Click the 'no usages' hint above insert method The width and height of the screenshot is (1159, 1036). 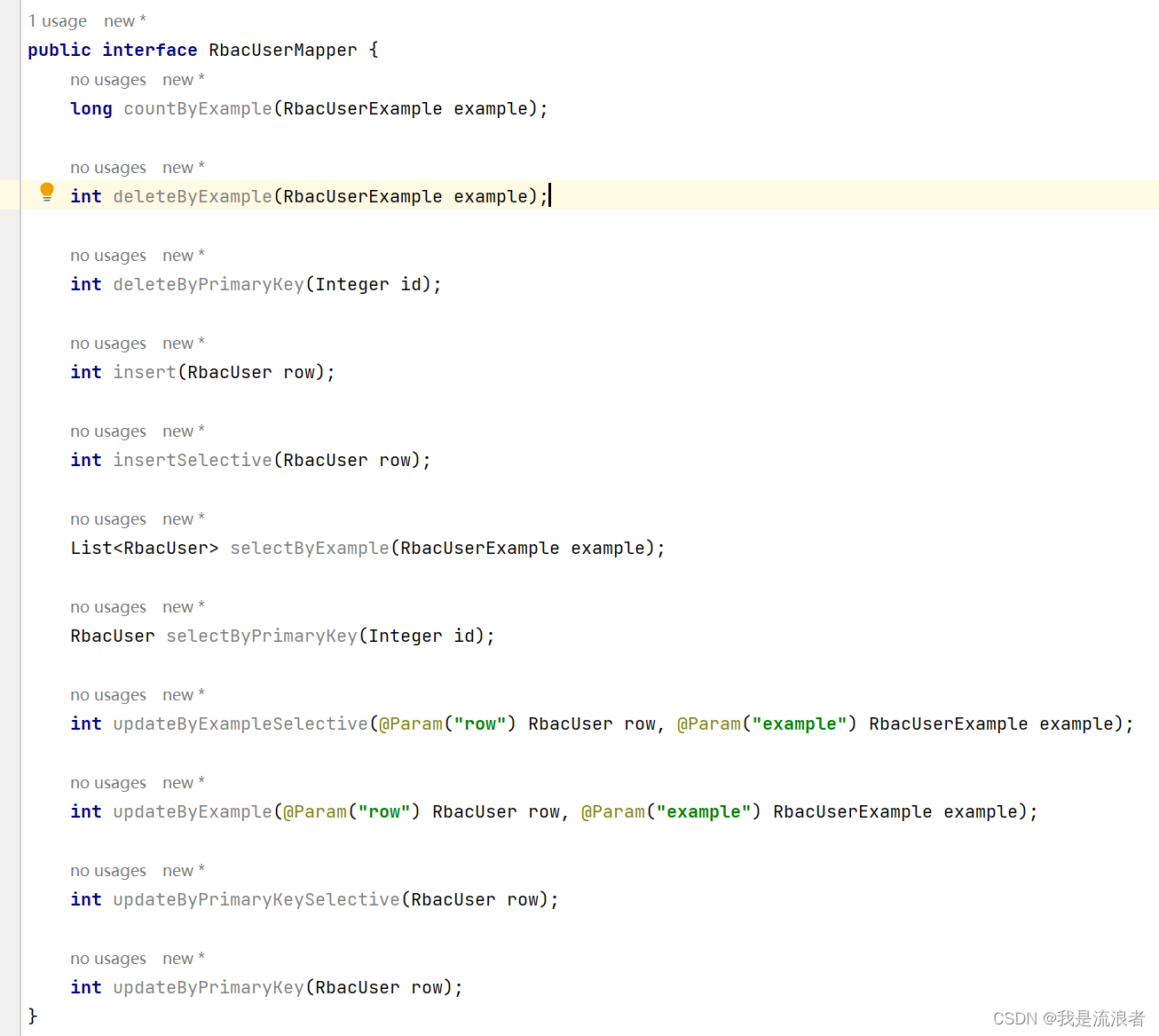(108, 344)
